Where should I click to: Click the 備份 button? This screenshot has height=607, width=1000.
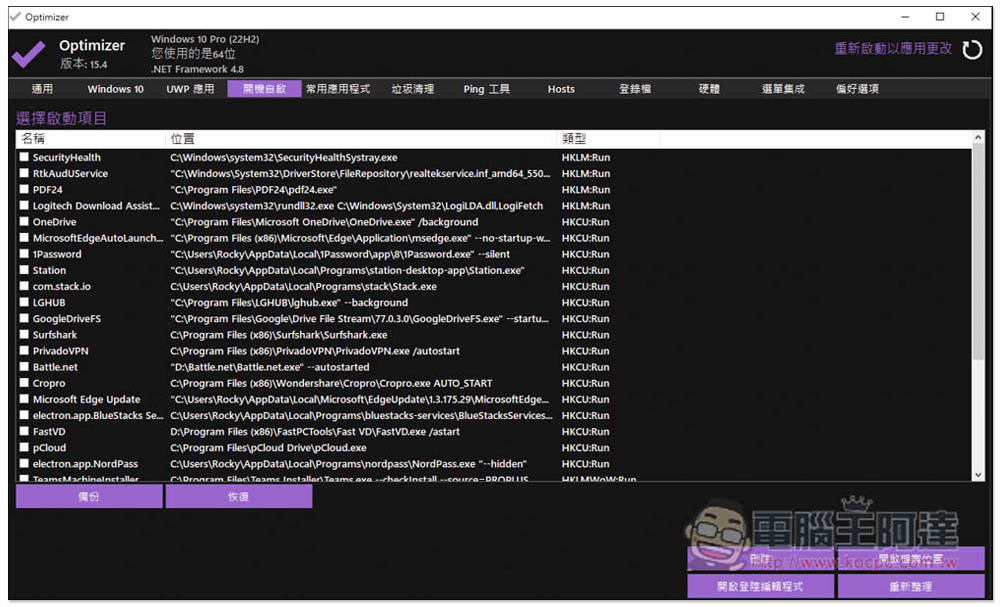point(89,497)
